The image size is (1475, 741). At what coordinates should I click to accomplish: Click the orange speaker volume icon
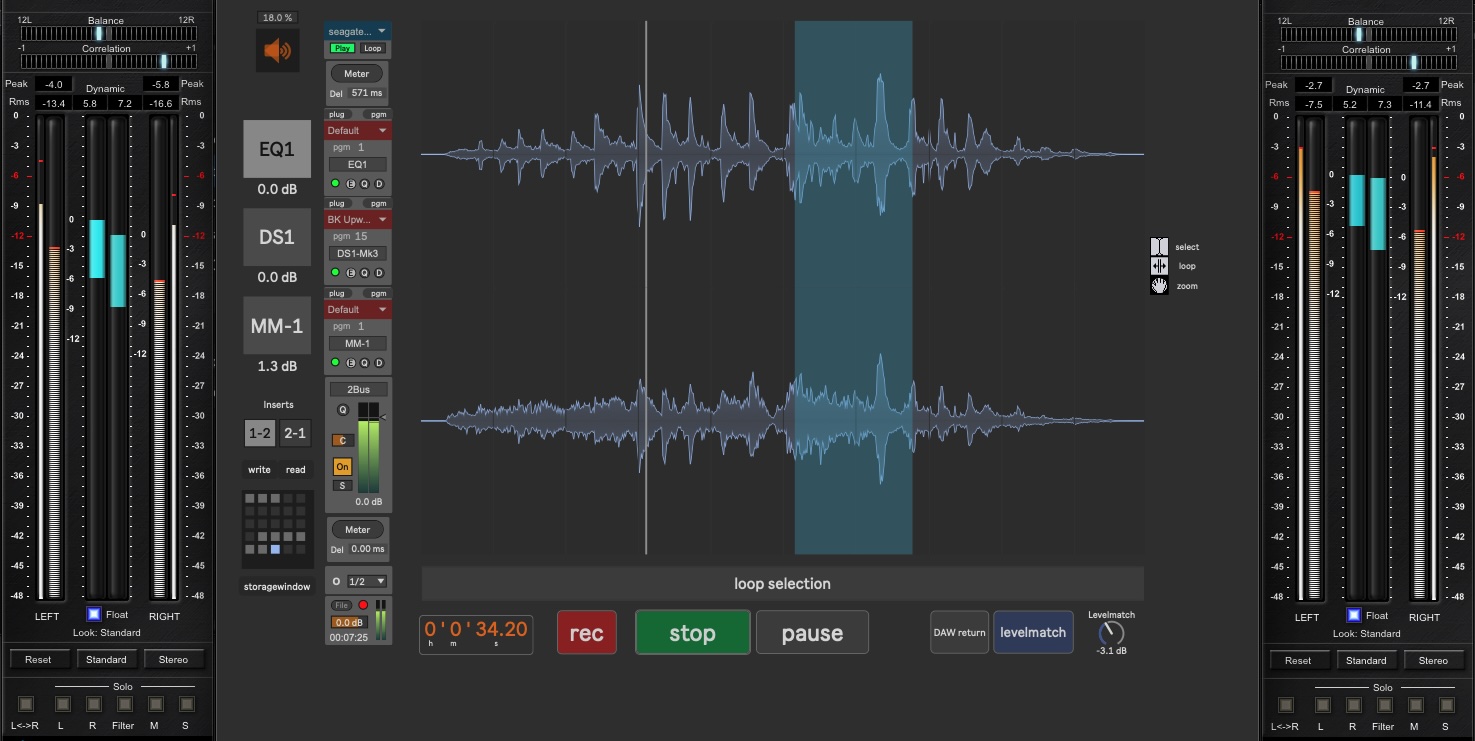pos(277,51)
